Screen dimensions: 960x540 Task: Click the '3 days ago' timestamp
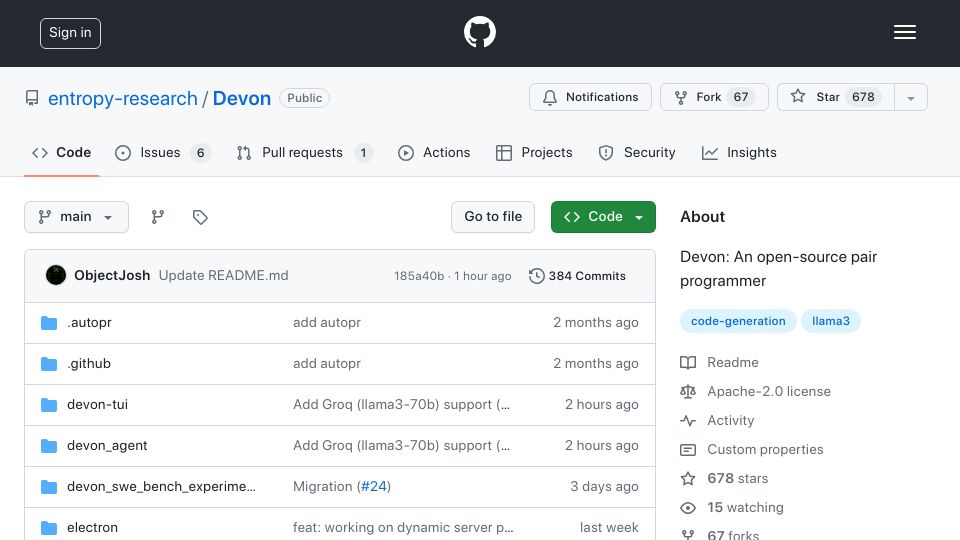pos(604,487)
